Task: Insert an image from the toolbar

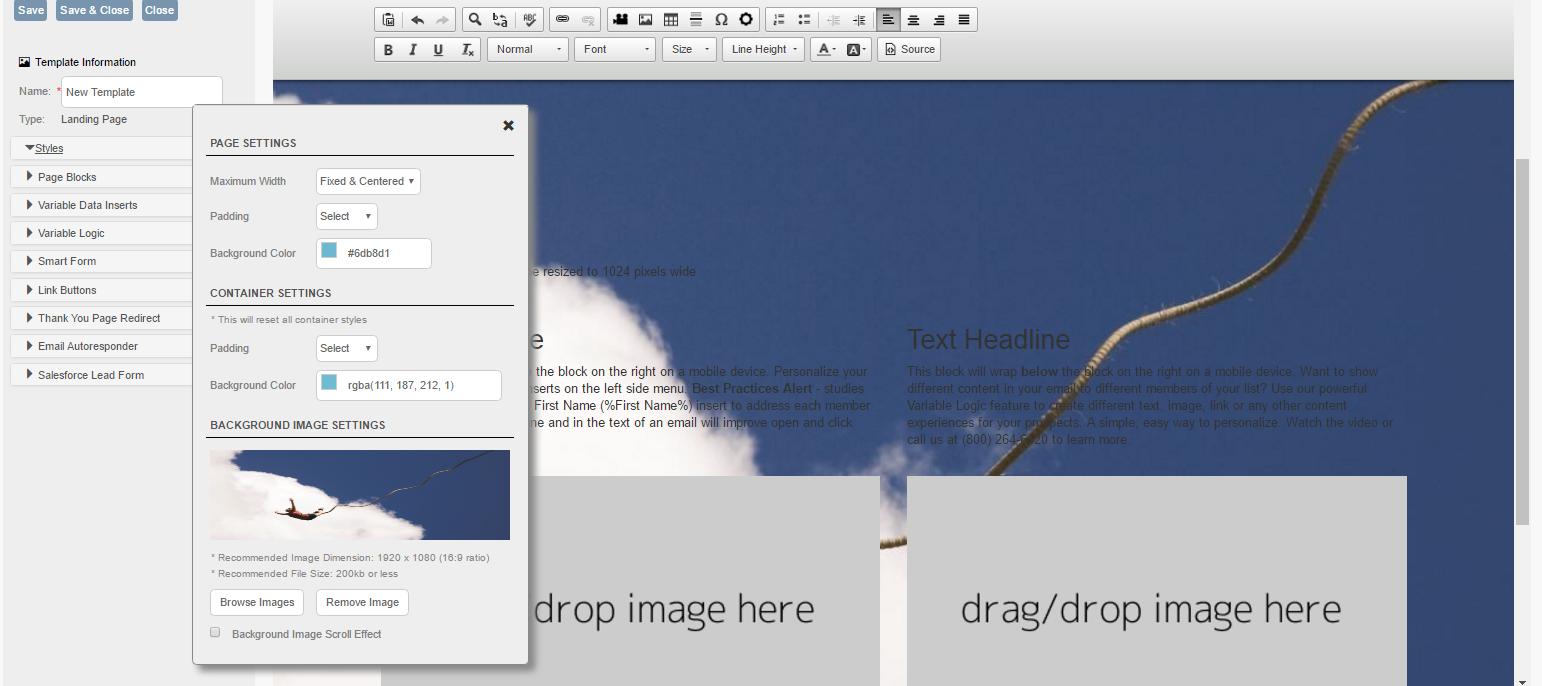Action: pyautogui.click(x=645, y=20)
